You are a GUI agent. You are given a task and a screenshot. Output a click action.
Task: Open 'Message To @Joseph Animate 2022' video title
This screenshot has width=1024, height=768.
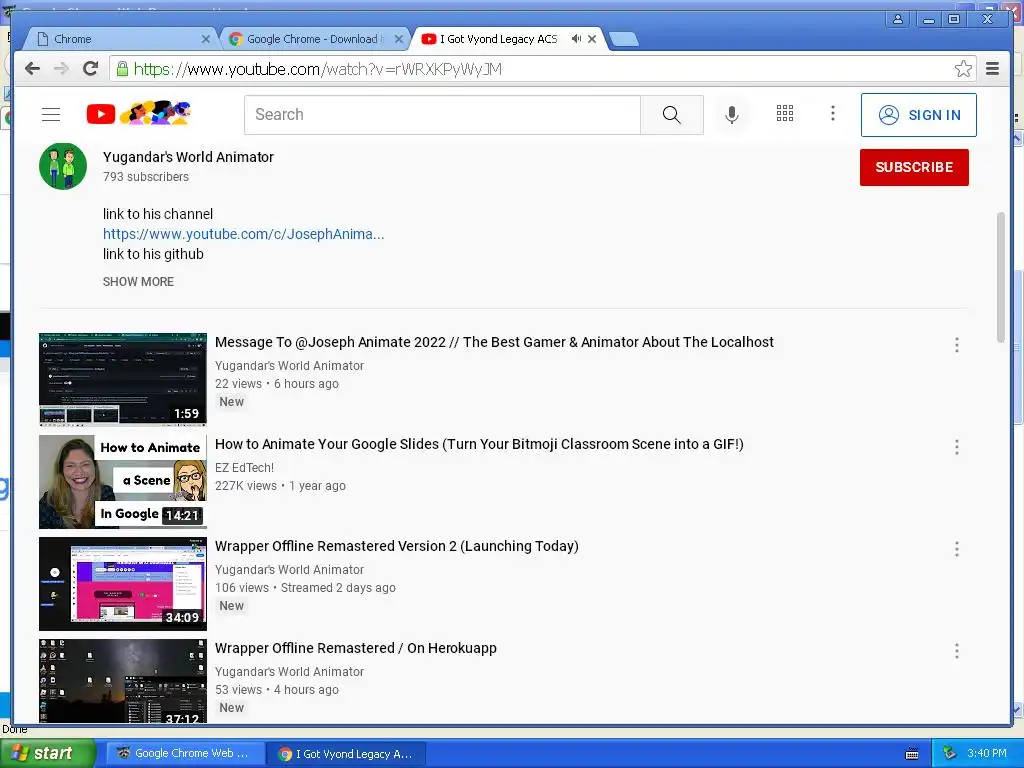494,342
